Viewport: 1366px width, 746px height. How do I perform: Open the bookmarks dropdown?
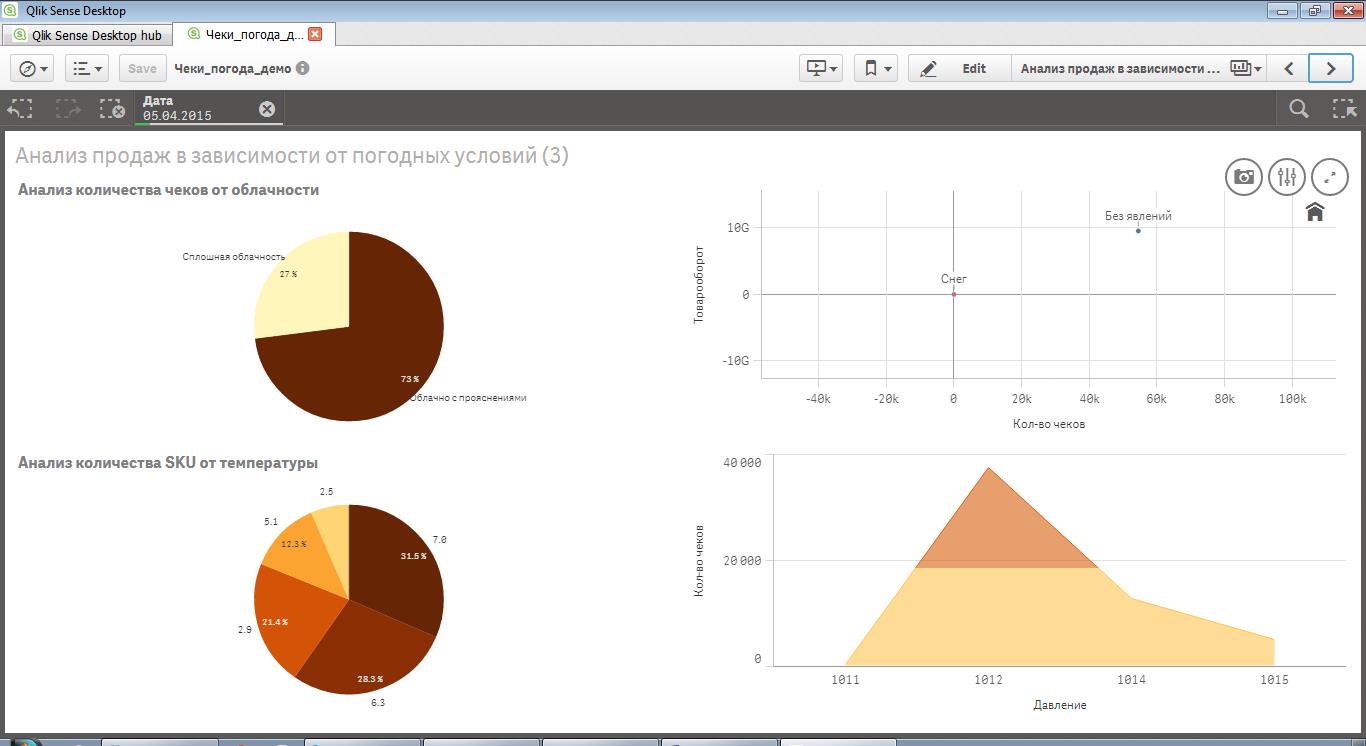pyautogui.click(x=877, y=69)
